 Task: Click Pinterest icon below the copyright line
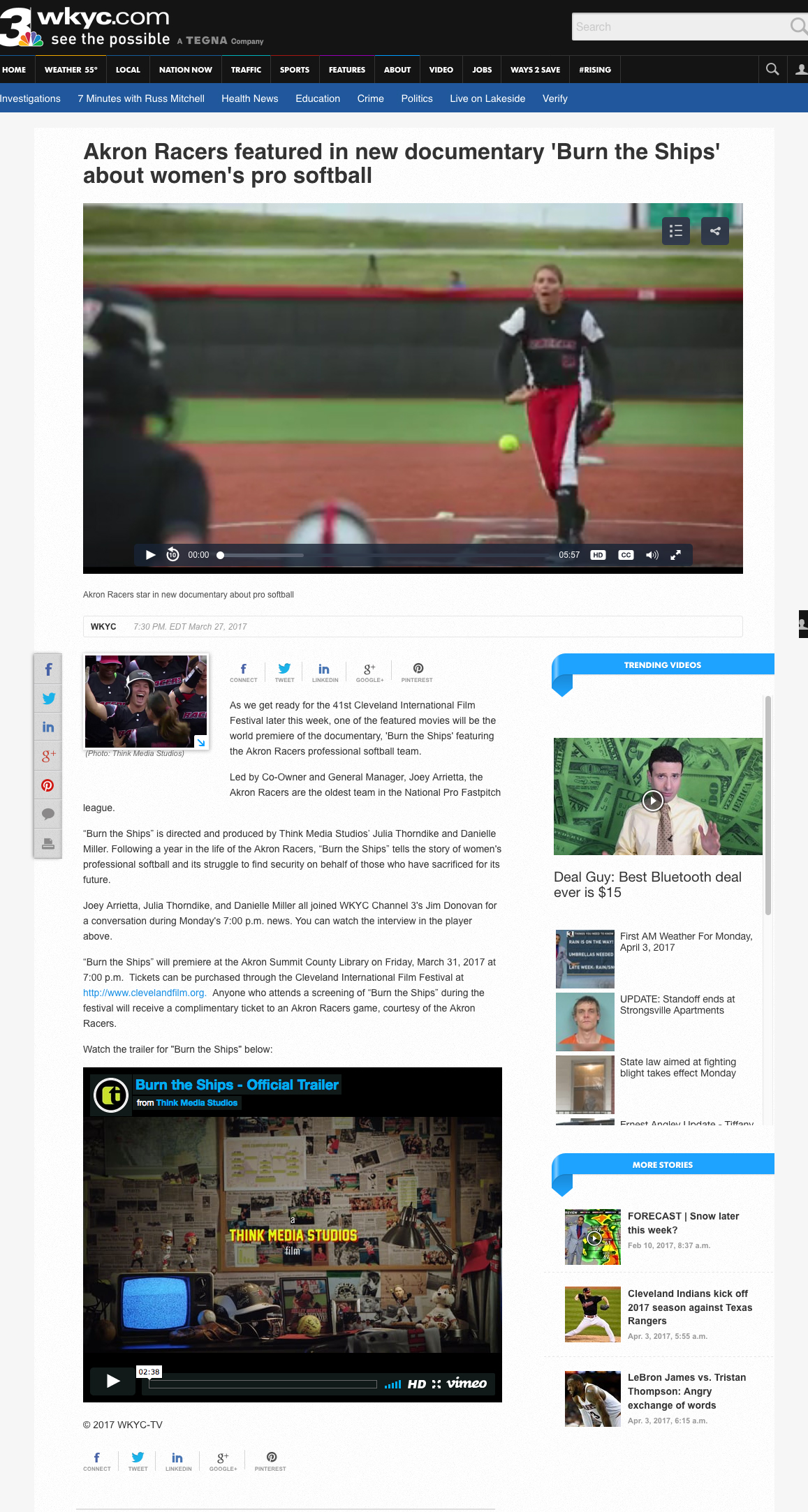[x=270, y=1461]
